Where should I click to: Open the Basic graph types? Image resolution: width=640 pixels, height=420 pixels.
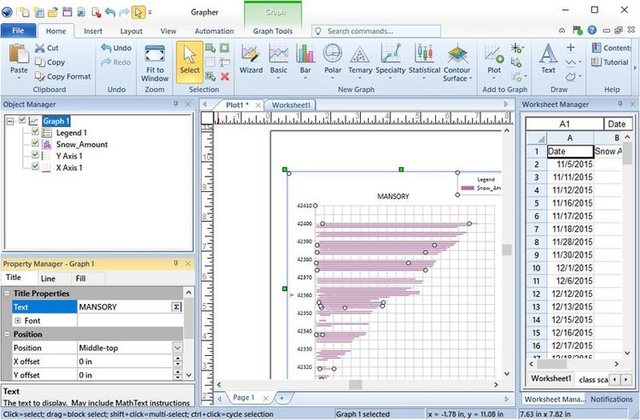point(278,60)
